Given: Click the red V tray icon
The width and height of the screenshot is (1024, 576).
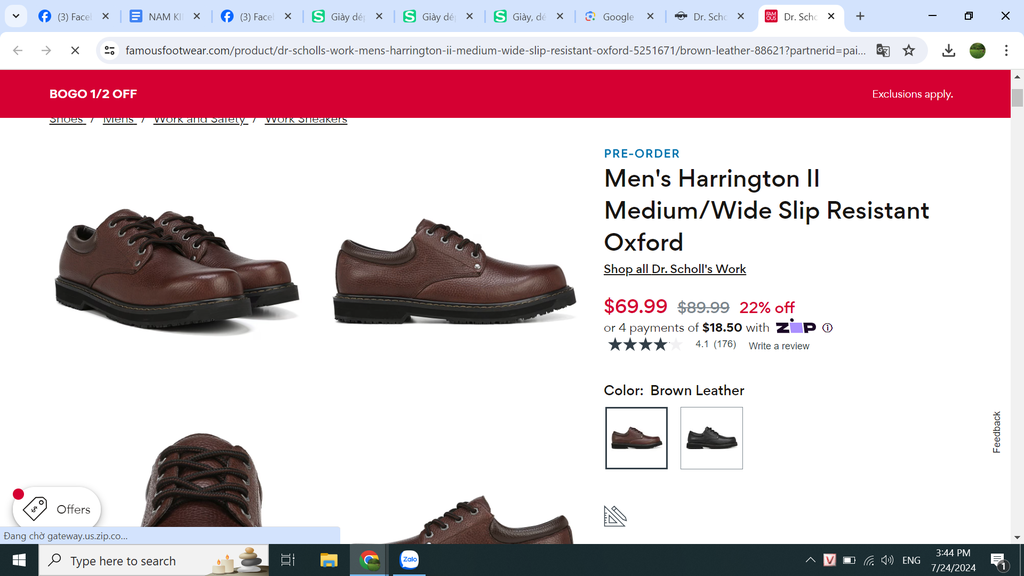Looking at the screenshot, I should coord(829,560).
